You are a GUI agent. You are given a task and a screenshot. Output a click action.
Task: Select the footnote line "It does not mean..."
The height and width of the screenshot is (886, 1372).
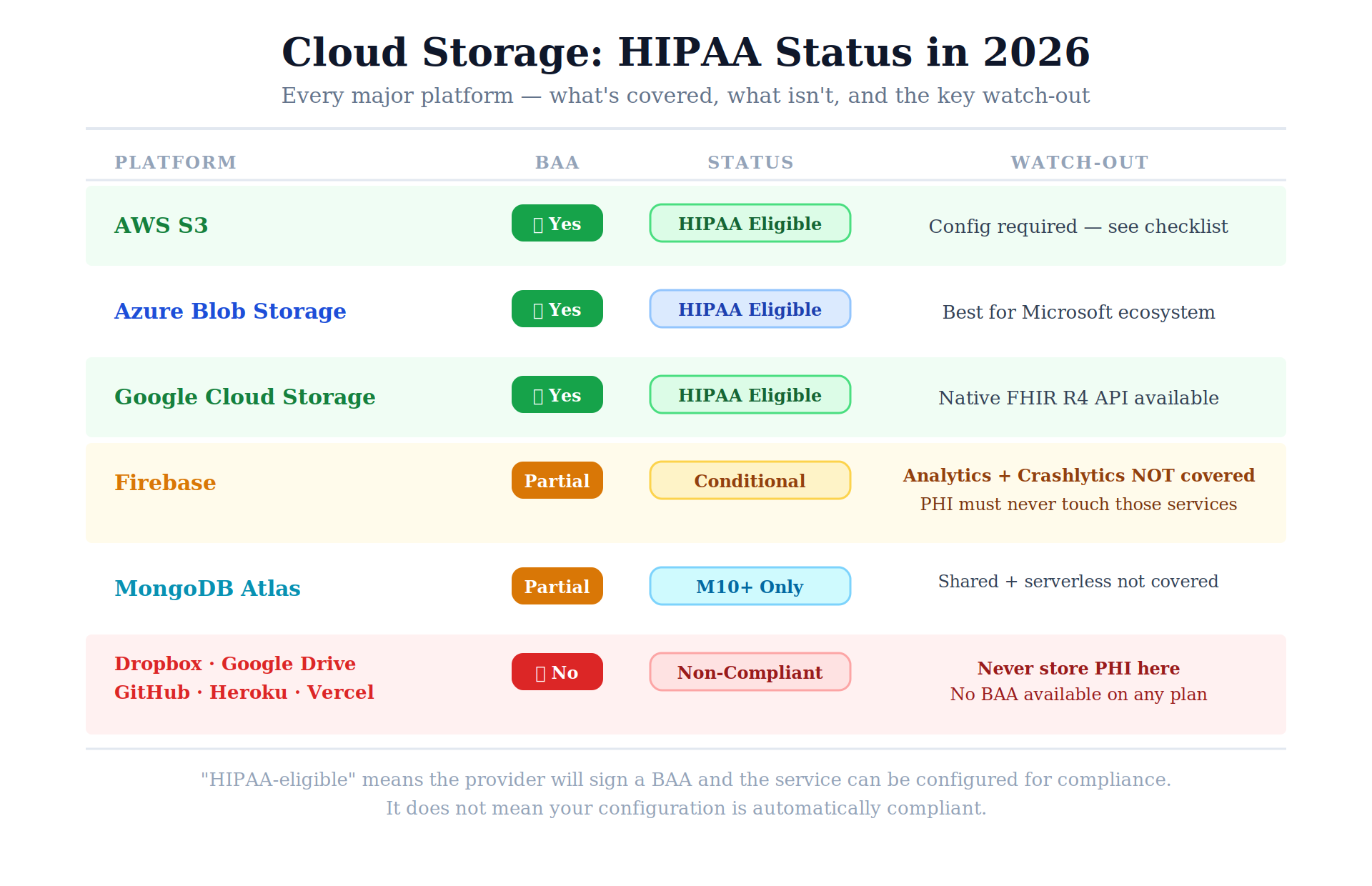coord(686,808)
